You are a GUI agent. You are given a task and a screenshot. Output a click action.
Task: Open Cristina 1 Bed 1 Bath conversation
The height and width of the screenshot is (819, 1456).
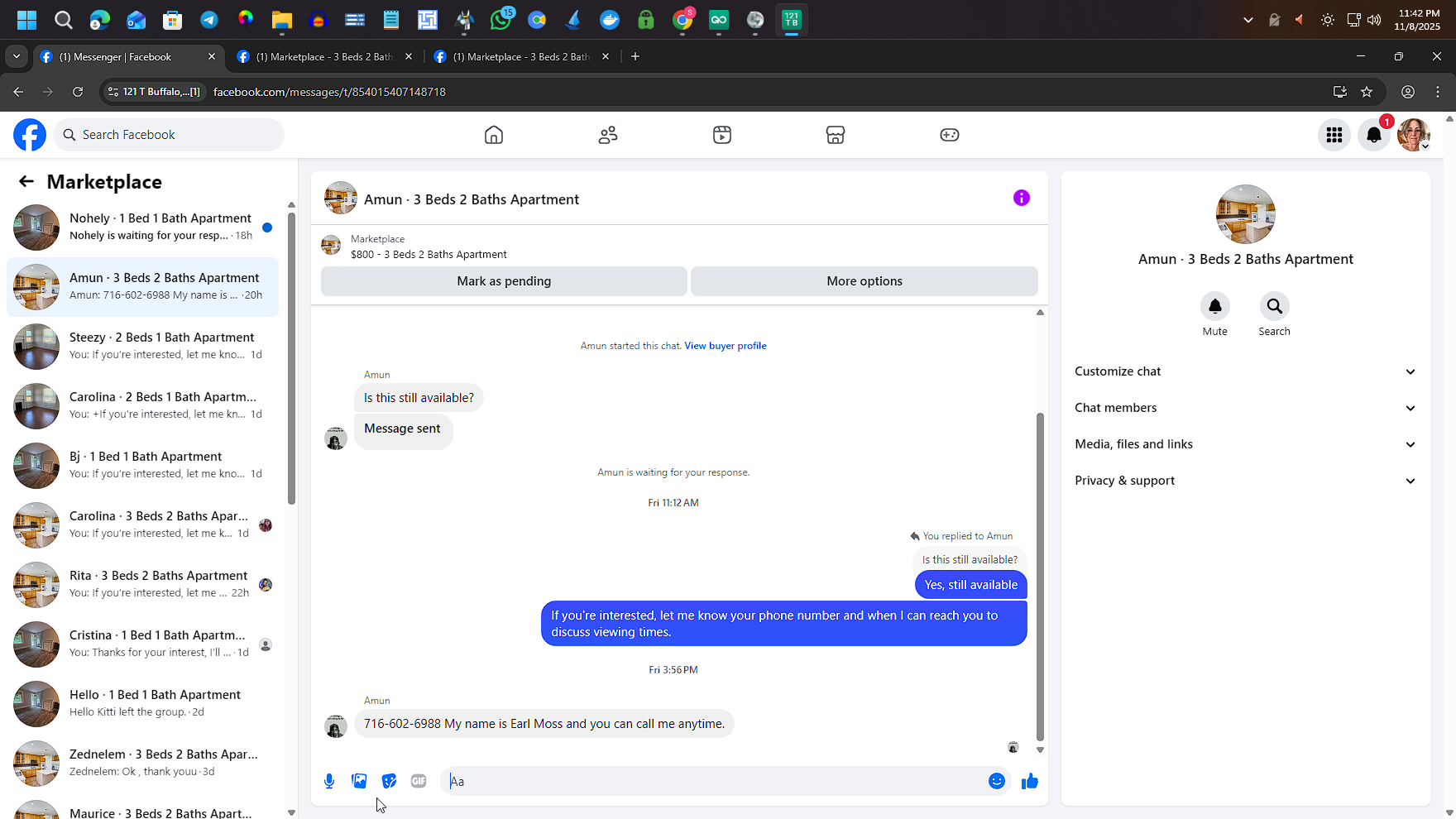(142, 644)
